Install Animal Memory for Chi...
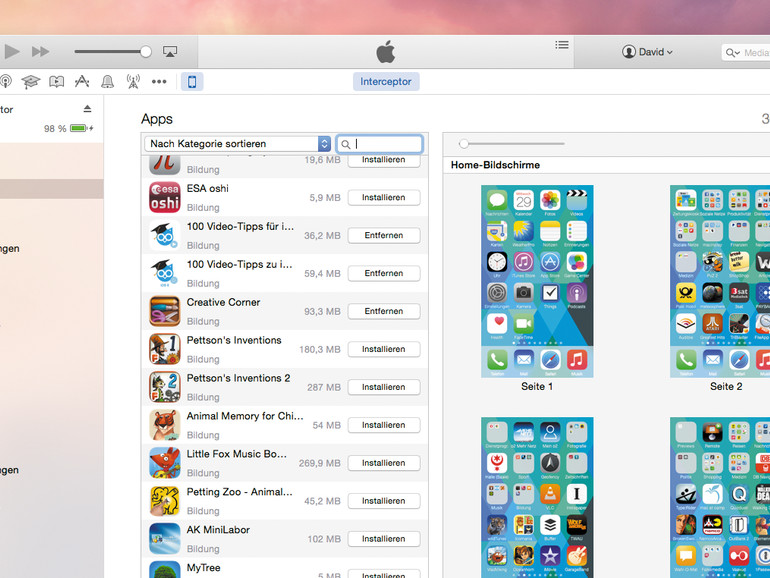 click(384, 425)
